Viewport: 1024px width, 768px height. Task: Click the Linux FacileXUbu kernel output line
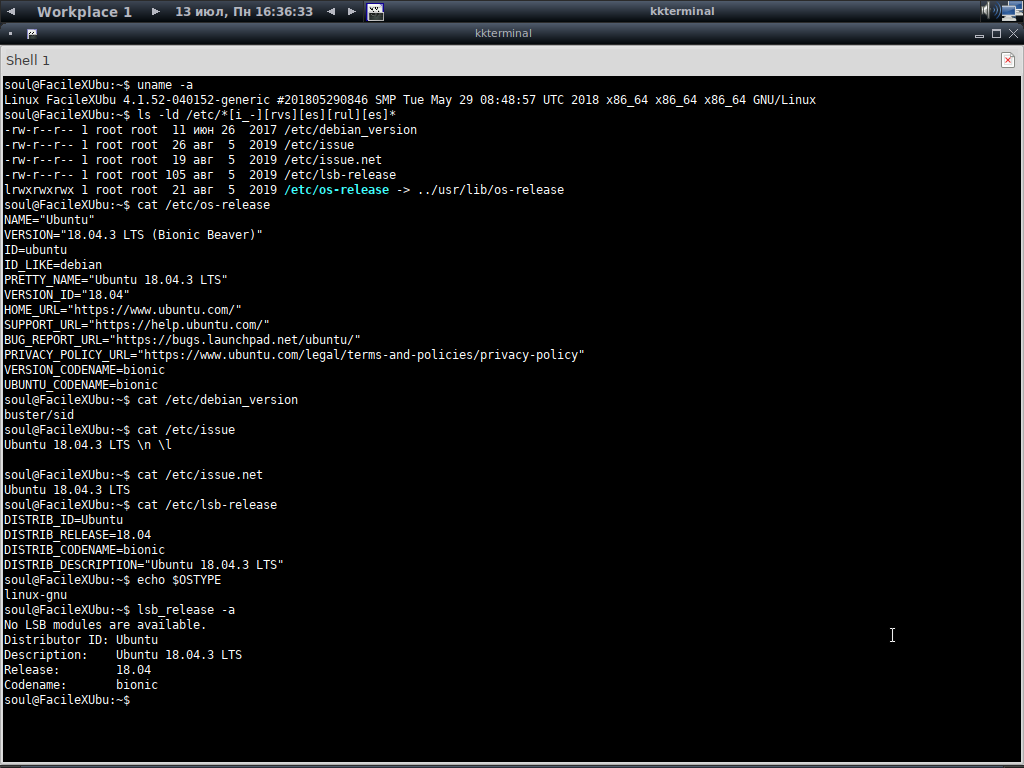(x=410, y=100)
